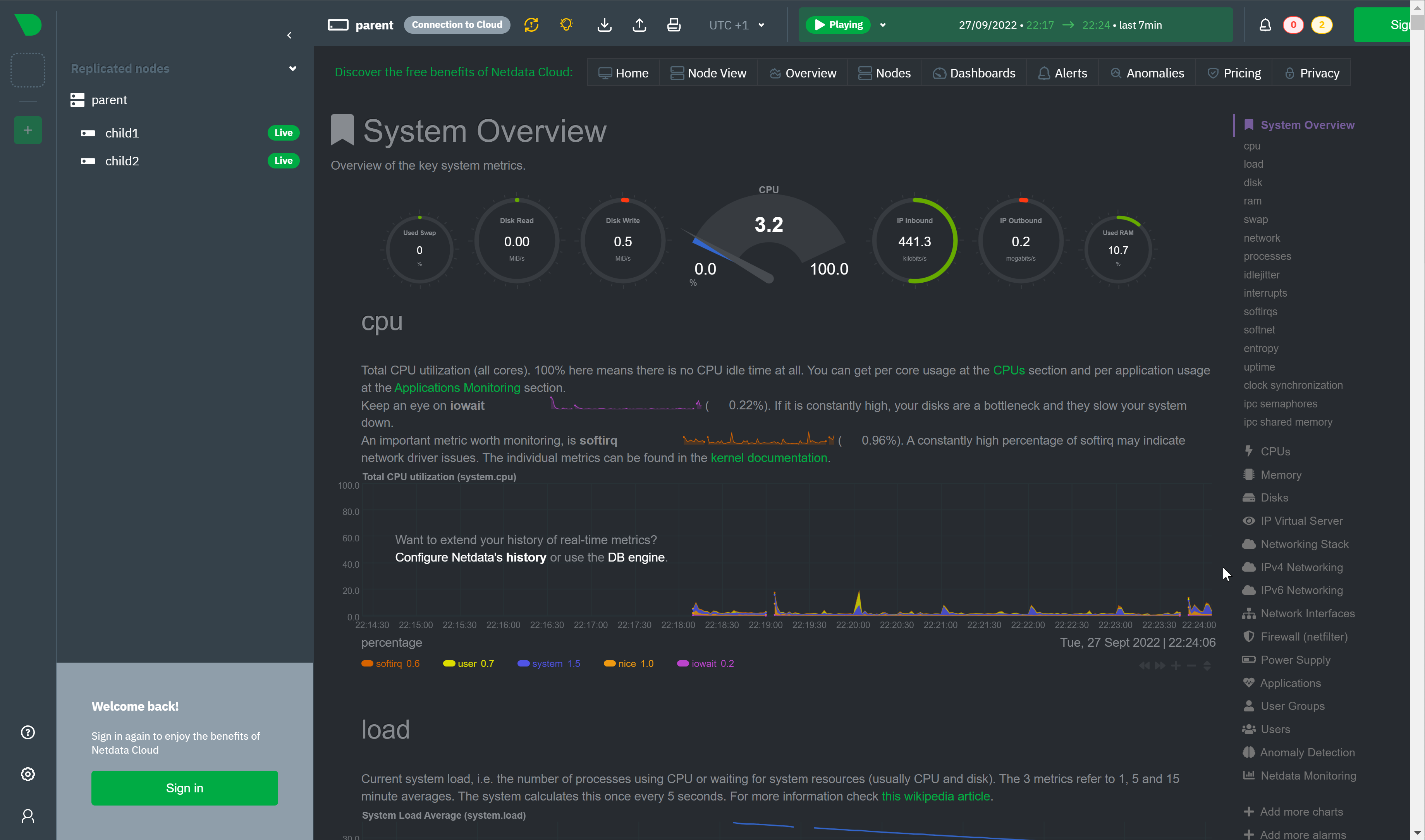
Task: Open the alarms bell icon
Action: 1265,25
